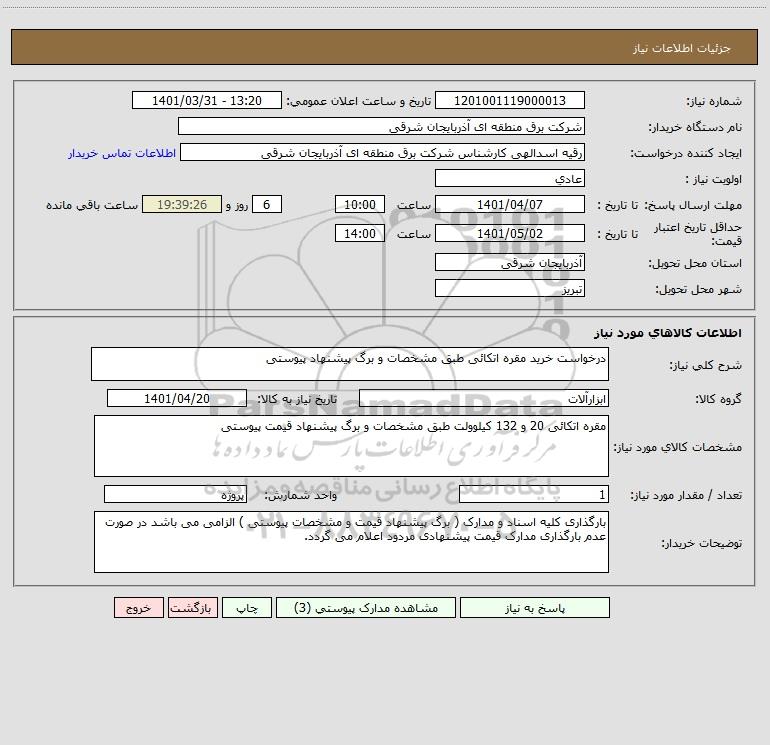Click the شهر محل تحویل field تبریز

tap(510, 288)
